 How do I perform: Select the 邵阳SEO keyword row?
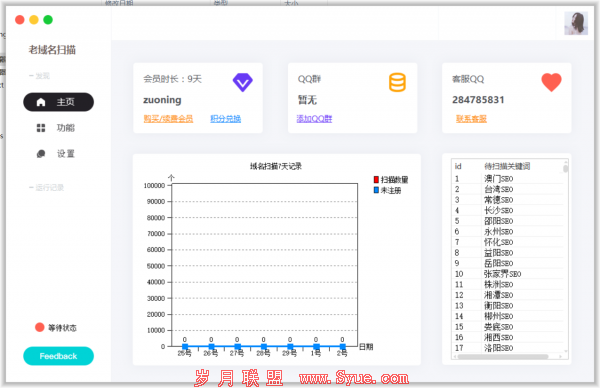pos(507,221)
